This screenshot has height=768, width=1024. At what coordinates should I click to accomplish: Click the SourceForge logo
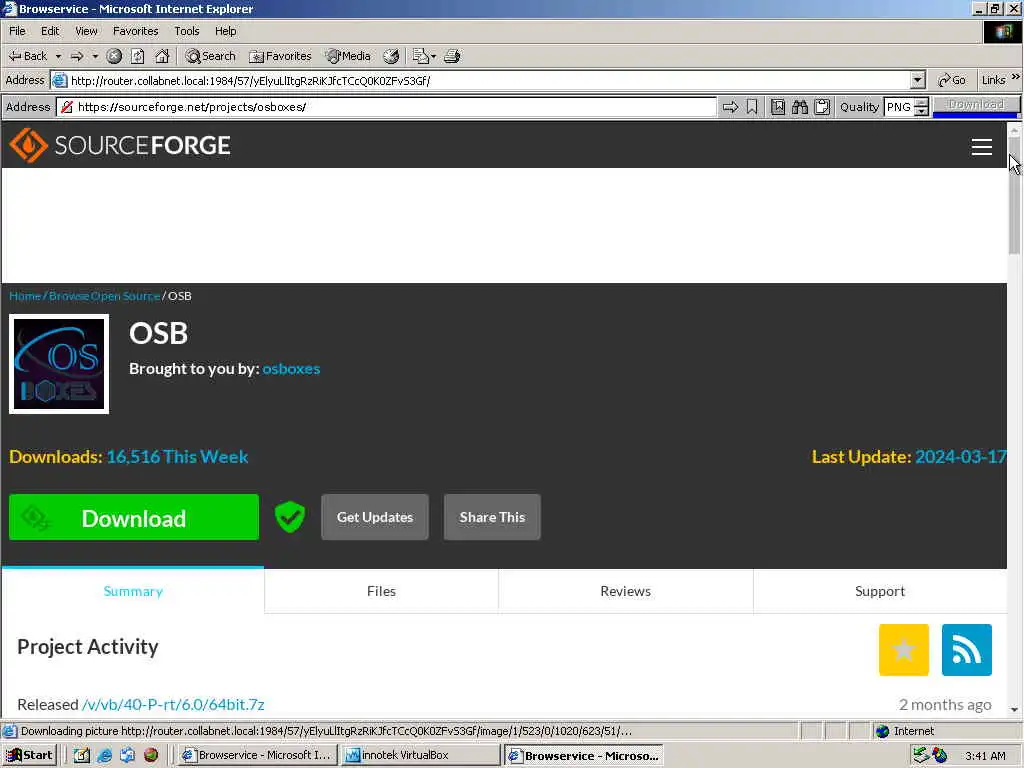(120, 145)
